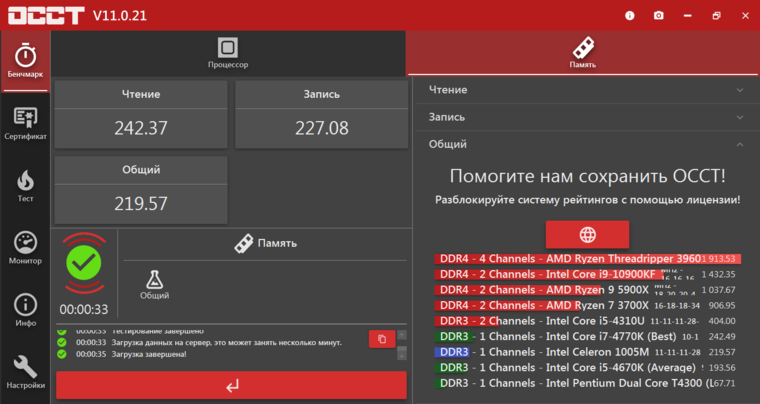Viewport: 760px width, 404px height.
Task: Select the Intel Celeron 1005M row
Action: [x=587, y=352]
